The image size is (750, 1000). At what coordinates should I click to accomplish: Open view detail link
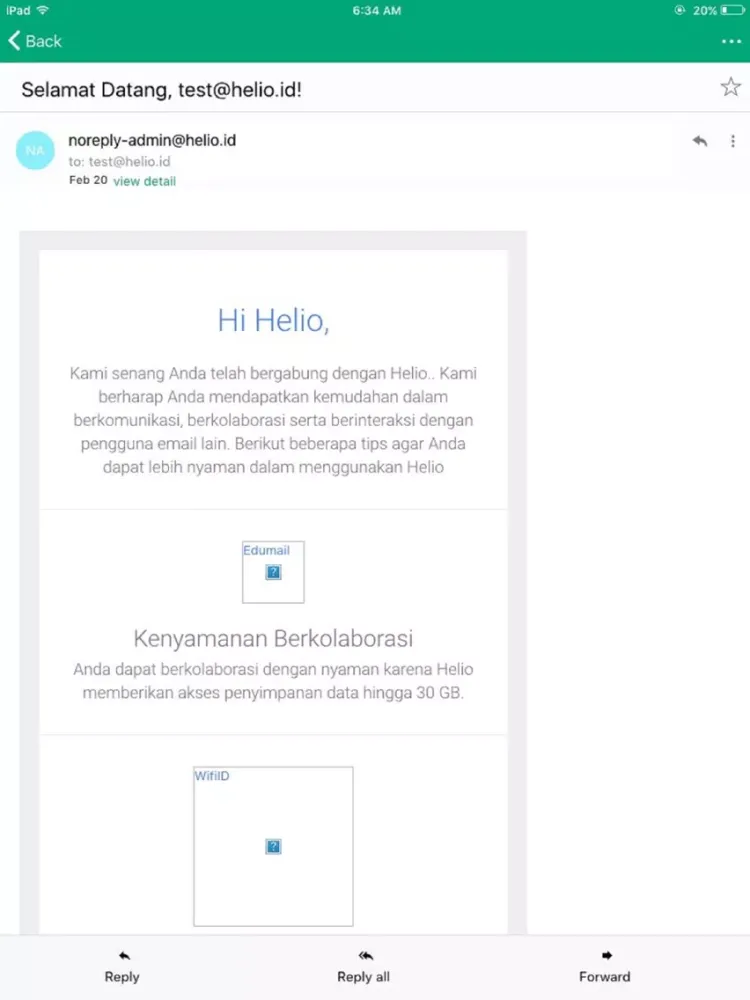(x=144, y=181)
